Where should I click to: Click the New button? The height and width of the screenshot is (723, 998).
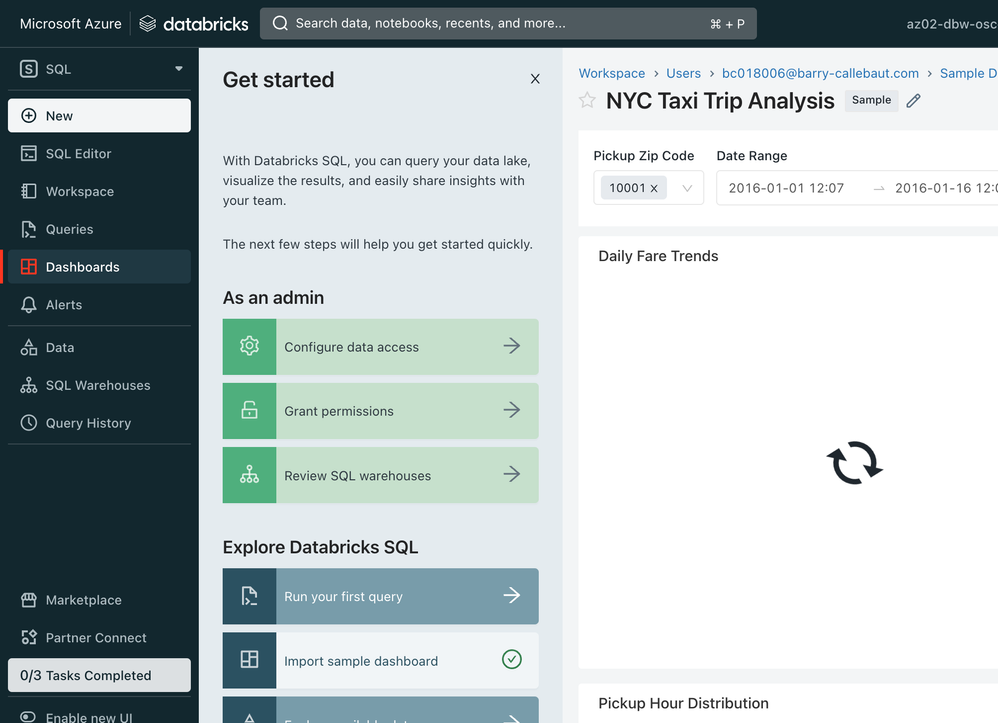coord(99,115)
